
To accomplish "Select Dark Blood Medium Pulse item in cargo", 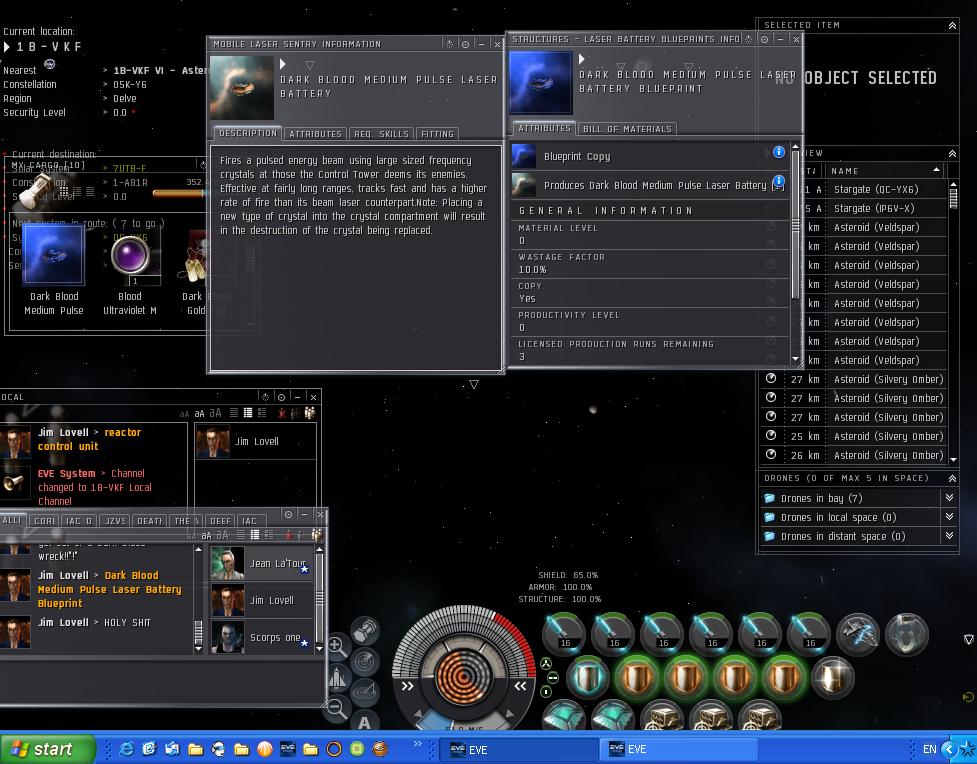I will pos(54,269).
